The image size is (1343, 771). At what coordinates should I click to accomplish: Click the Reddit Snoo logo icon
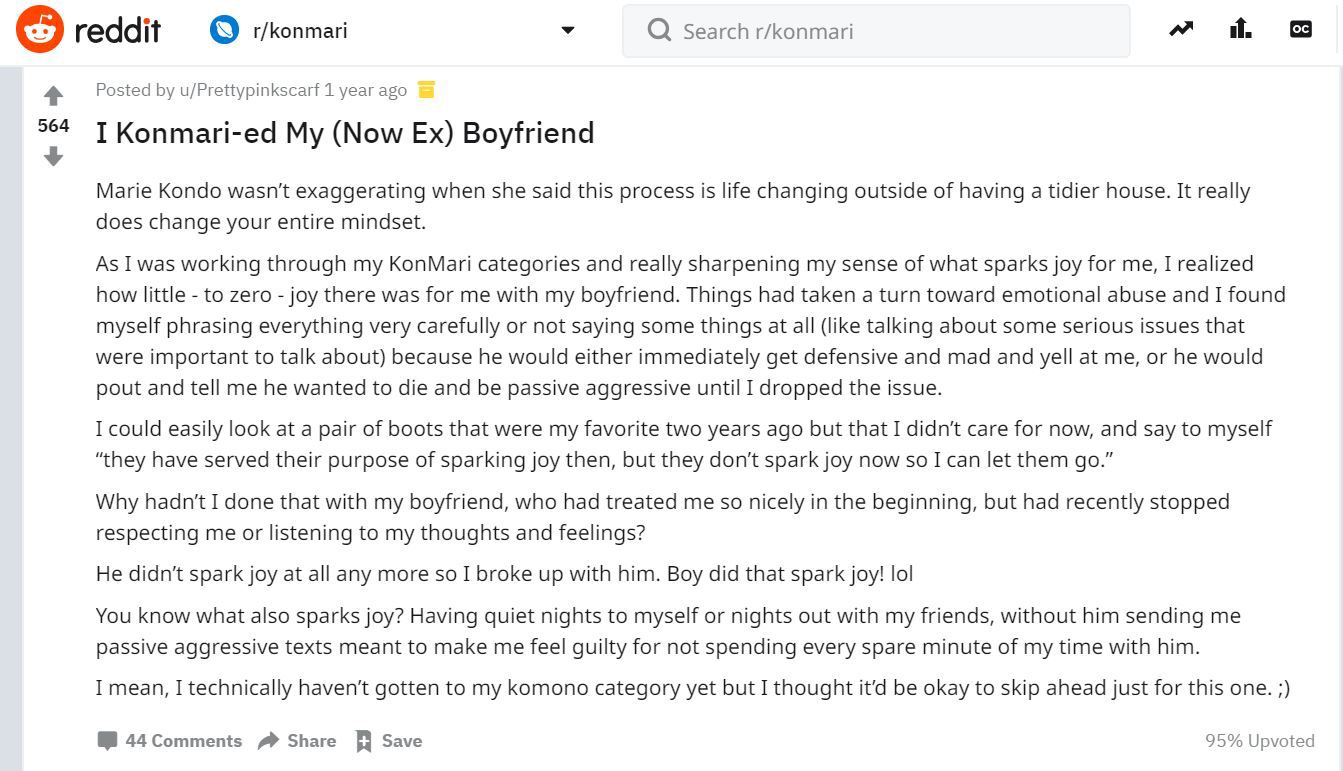pyautogui.click(x=40, y=30)
